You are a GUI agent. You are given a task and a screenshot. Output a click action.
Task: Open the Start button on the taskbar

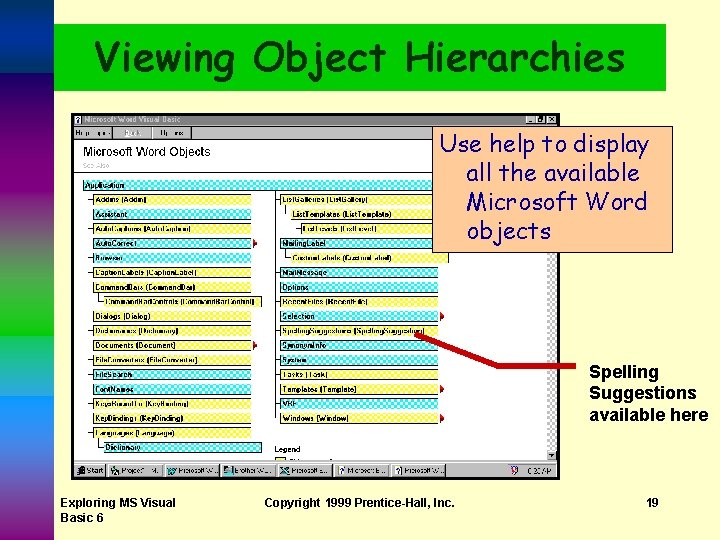point(90,470)
